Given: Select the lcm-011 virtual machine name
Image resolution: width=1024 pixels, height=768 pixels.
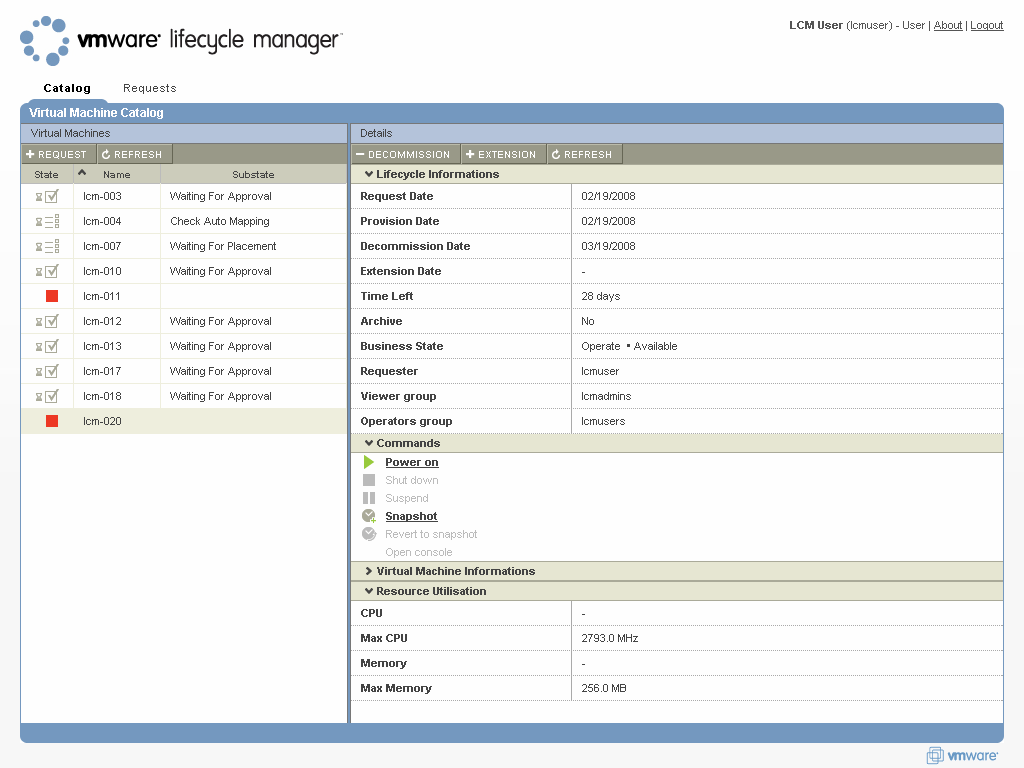Looking at the screenshot, I should coord(102,296).
